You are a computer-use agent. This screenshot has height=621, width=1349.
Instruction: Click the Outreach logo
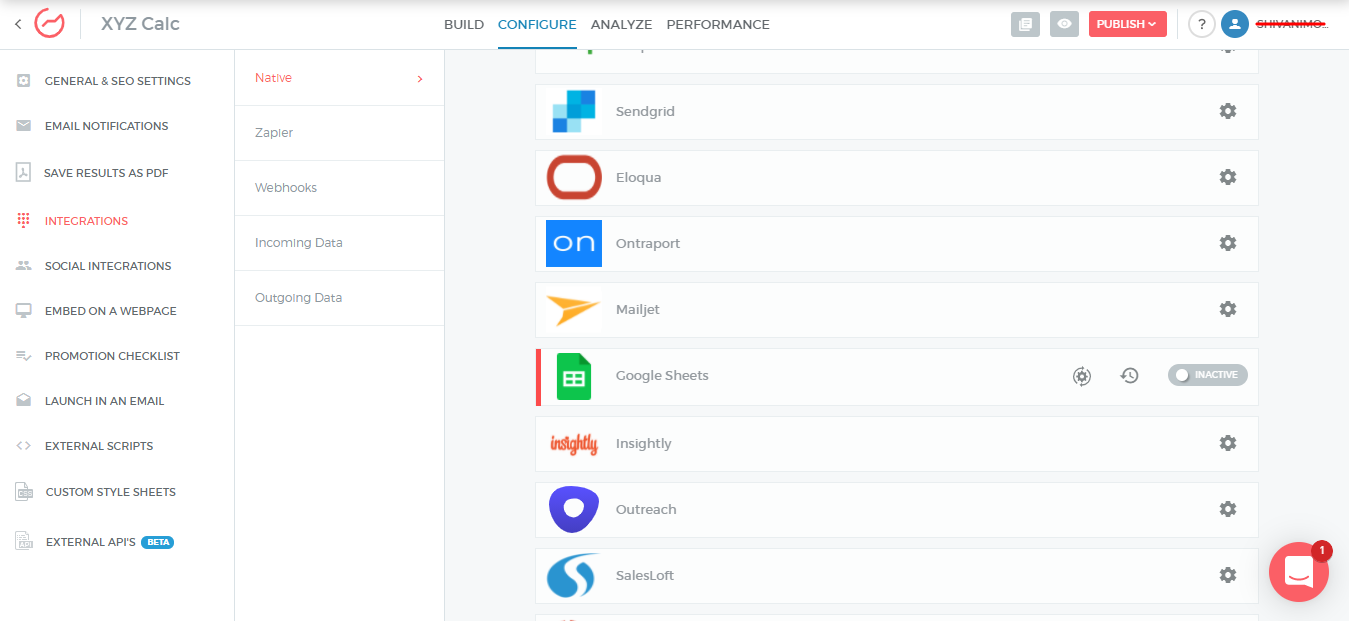coord(574,509)
